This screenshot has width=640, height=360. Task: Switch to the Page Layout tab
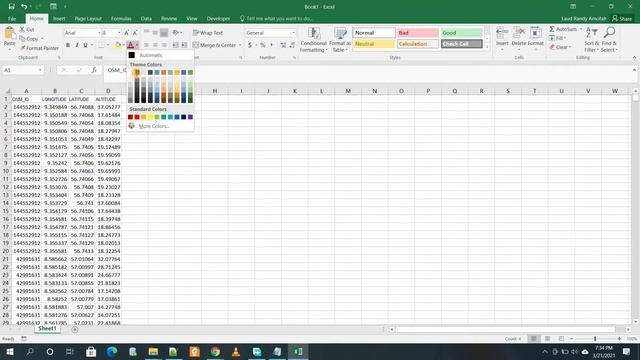[88, 19]
